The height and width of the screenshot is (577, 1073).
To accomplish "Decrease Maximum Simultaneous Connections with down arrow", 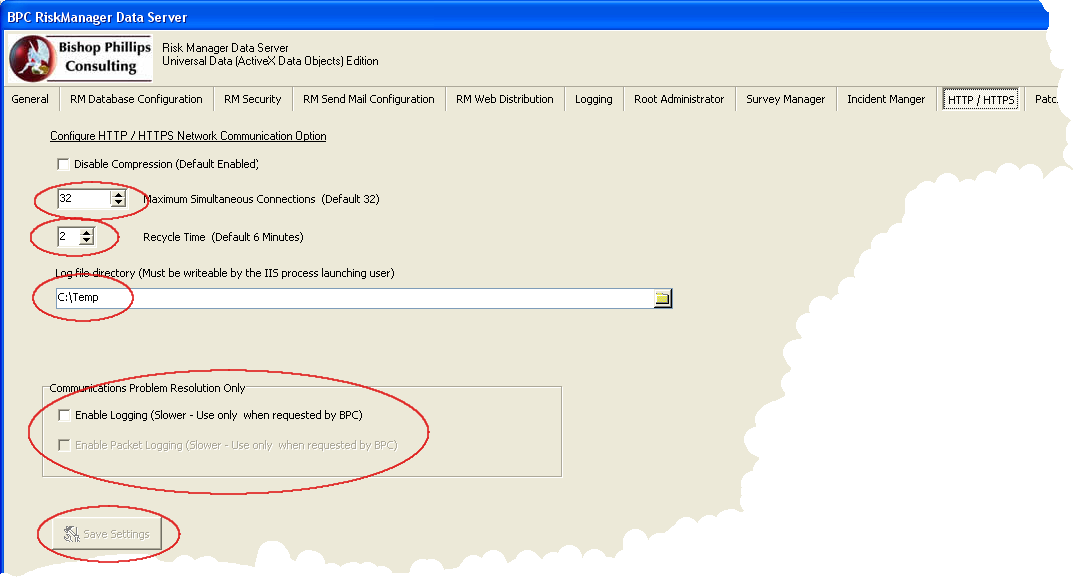I will [x=118, y=203].
